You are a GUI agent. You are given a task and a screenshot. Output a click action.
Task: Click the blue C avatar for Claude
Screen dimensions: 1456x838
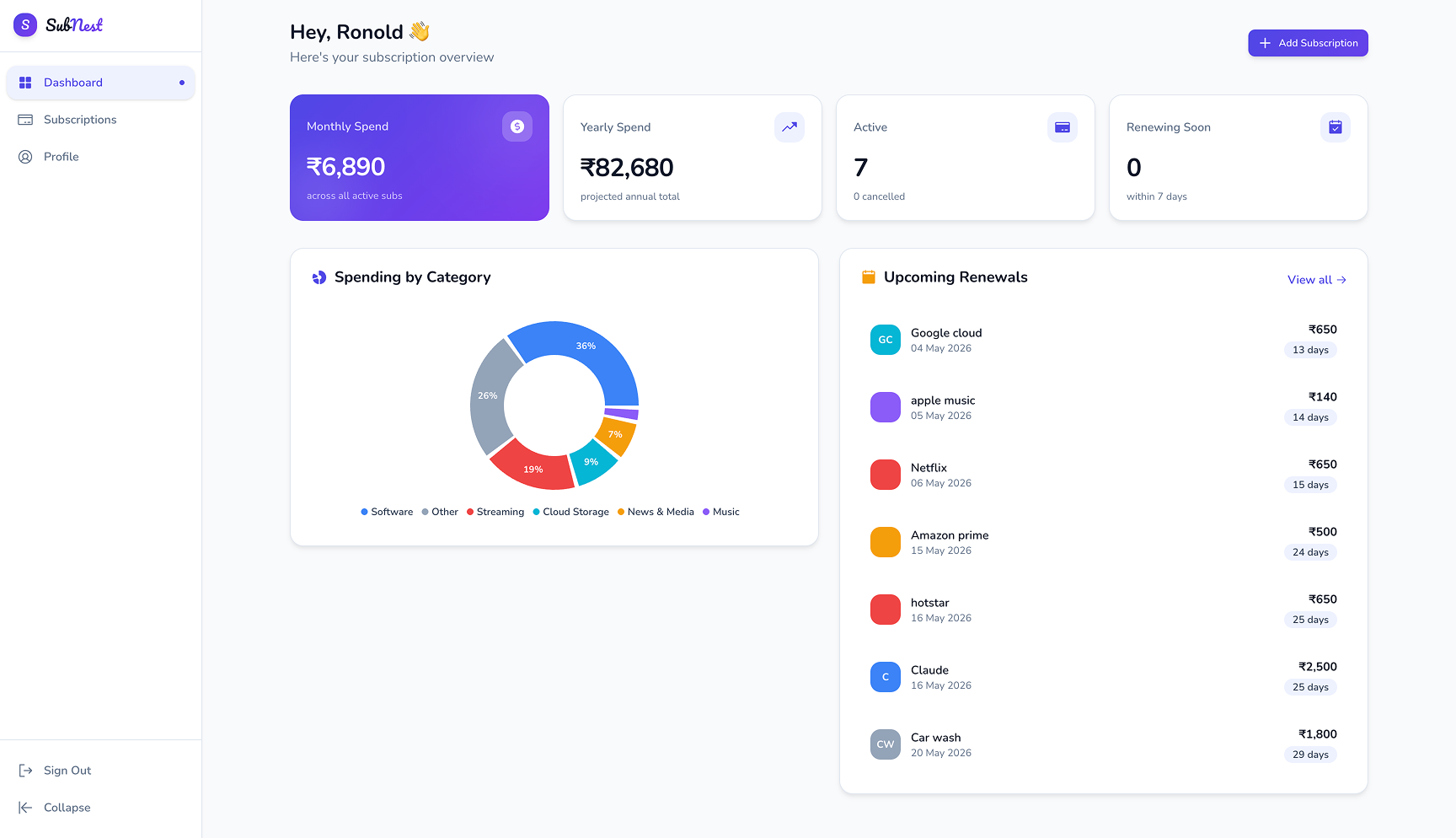tap(886, 677)
